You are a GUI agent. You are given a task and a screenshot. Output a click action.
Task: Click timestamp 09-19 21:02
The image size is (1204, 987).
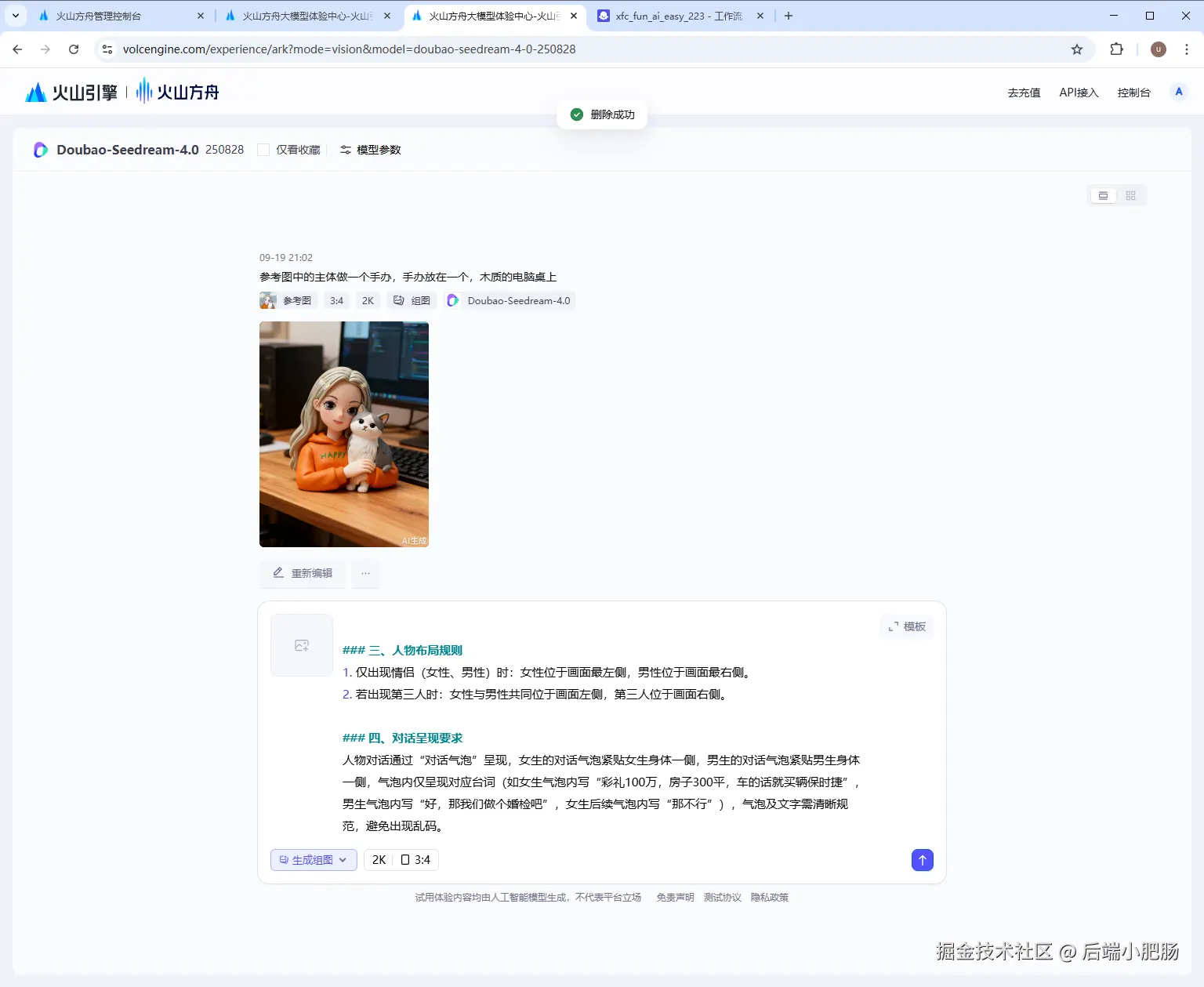286,258
